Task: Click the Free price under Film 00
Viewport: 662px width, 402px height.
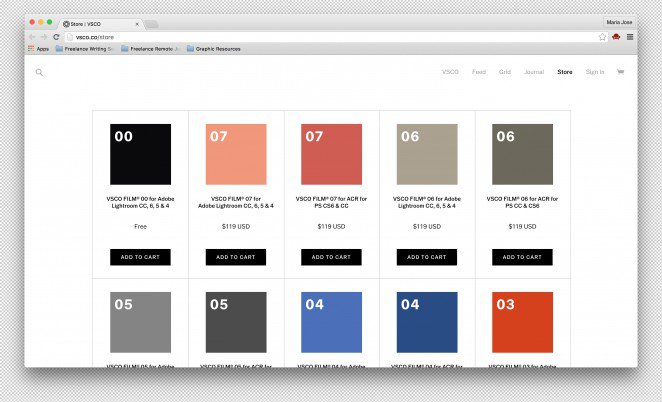Action: point(141,227)
